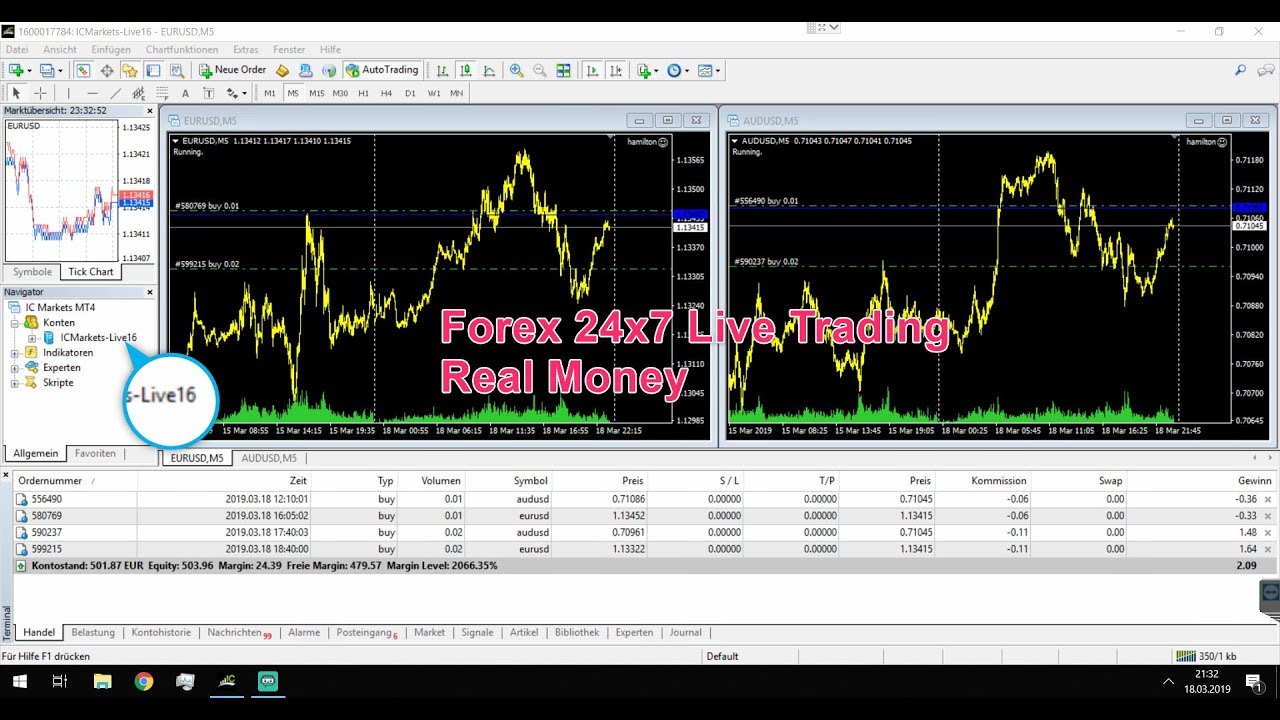Image resolution: width=1280 pixels, height=720 pixels.
Task: Click the Zoom Out magnifier icon
Action: (x=540, y=70)
